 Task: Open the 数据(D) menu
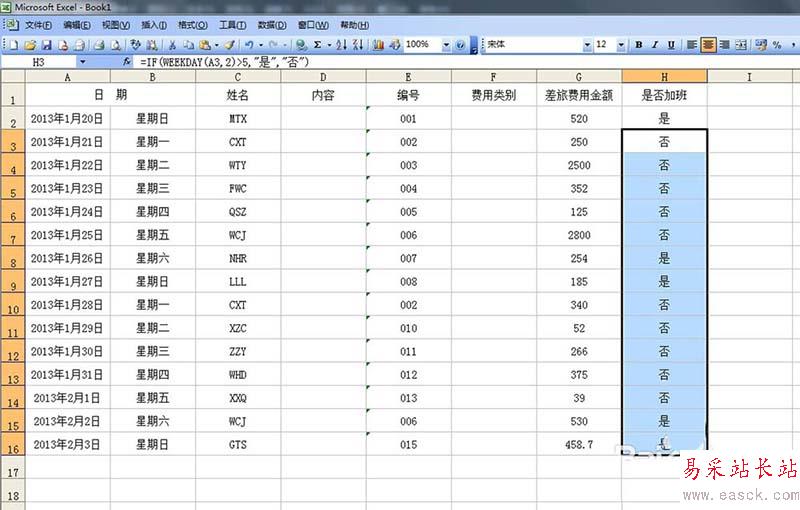[272, 25]
